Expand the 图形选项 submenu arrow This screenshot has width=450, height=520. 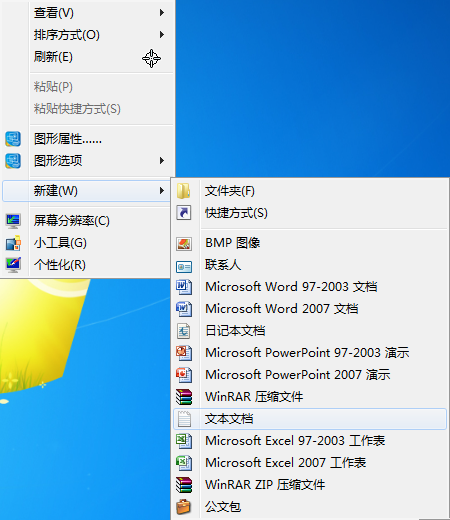click(x=162, y=161)
